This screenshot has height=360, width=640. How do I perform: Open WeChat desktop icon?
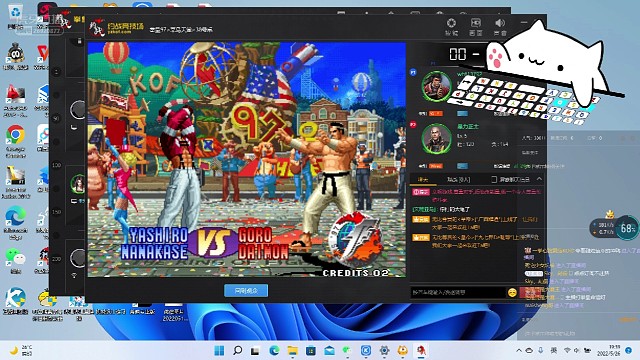(x=16, y=260)
